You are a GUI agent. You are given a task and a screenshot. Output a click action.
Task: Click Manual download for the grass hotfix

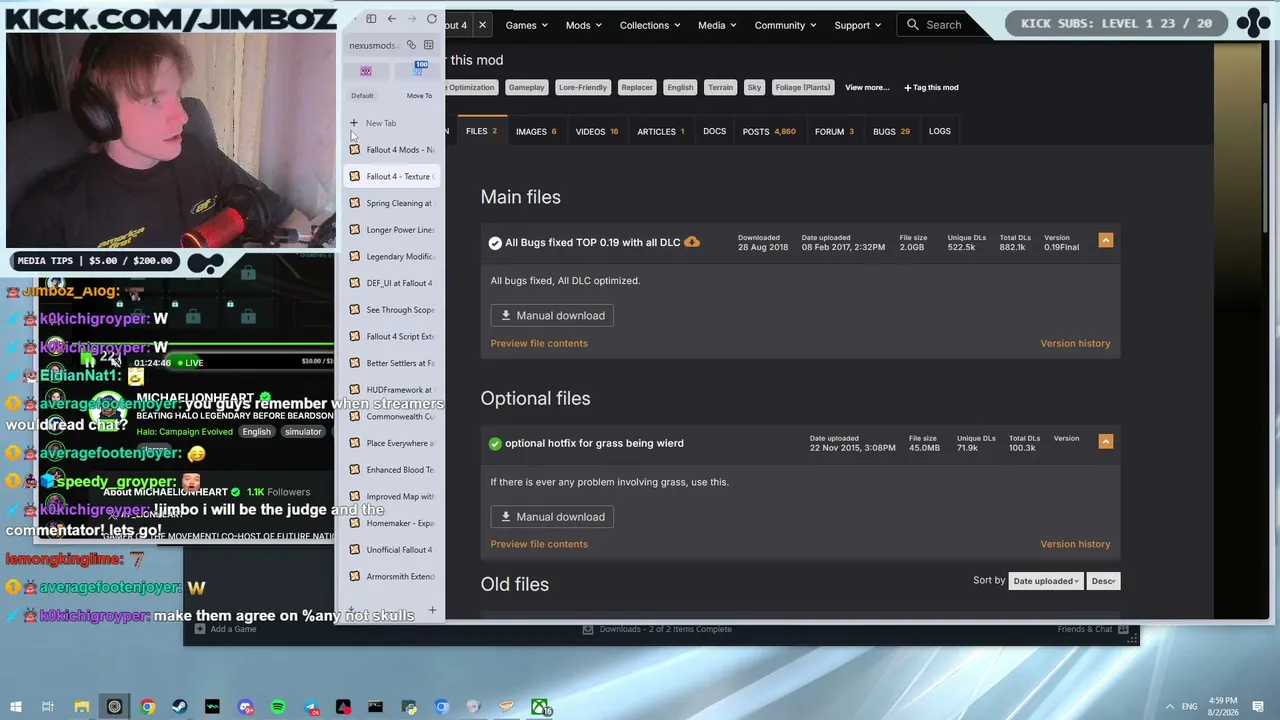coord(552,517)
